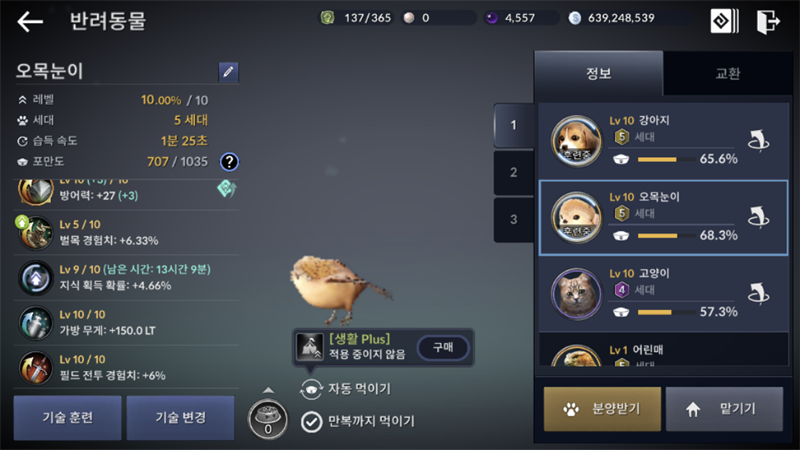The width and height of the screenshot is (800, 450).
Task: Click the back arrow icon
Action: (30, 21)
